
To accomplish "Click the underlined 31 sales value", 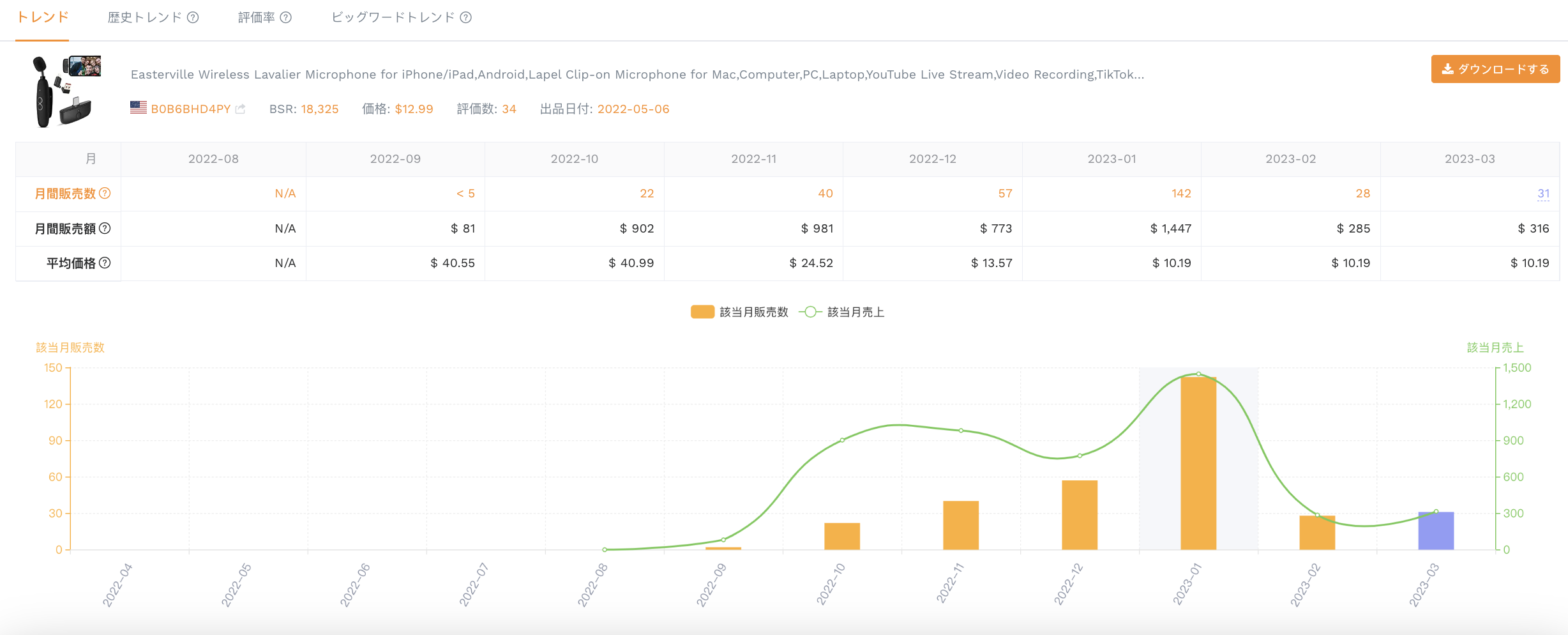I will (1543, 194).
